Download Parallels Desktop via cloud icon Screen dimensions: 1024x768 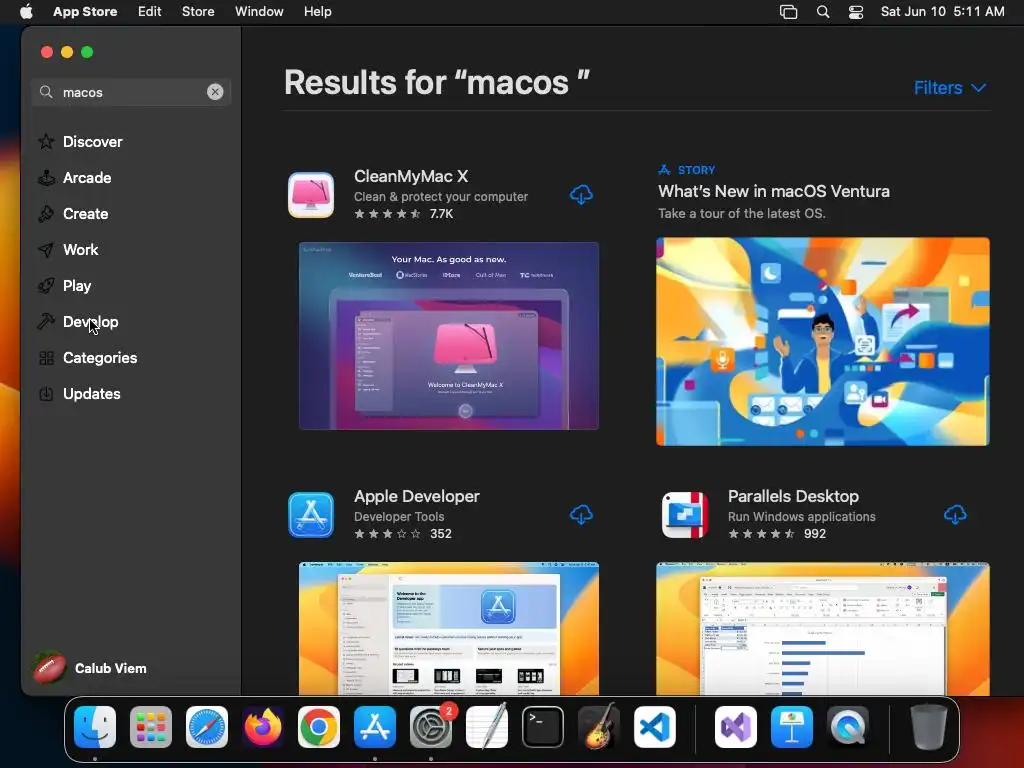tap(955, 515)
